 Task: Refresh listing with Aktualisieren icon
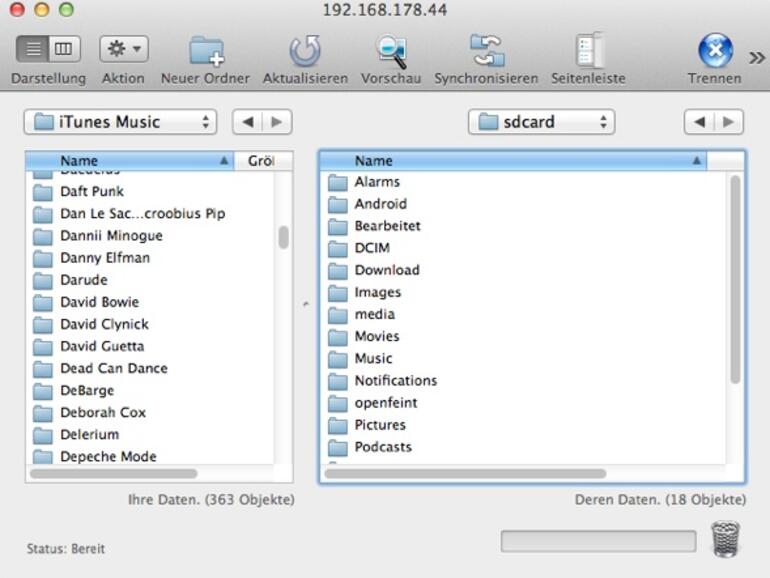pyautogui.click(x=305, y=51)
